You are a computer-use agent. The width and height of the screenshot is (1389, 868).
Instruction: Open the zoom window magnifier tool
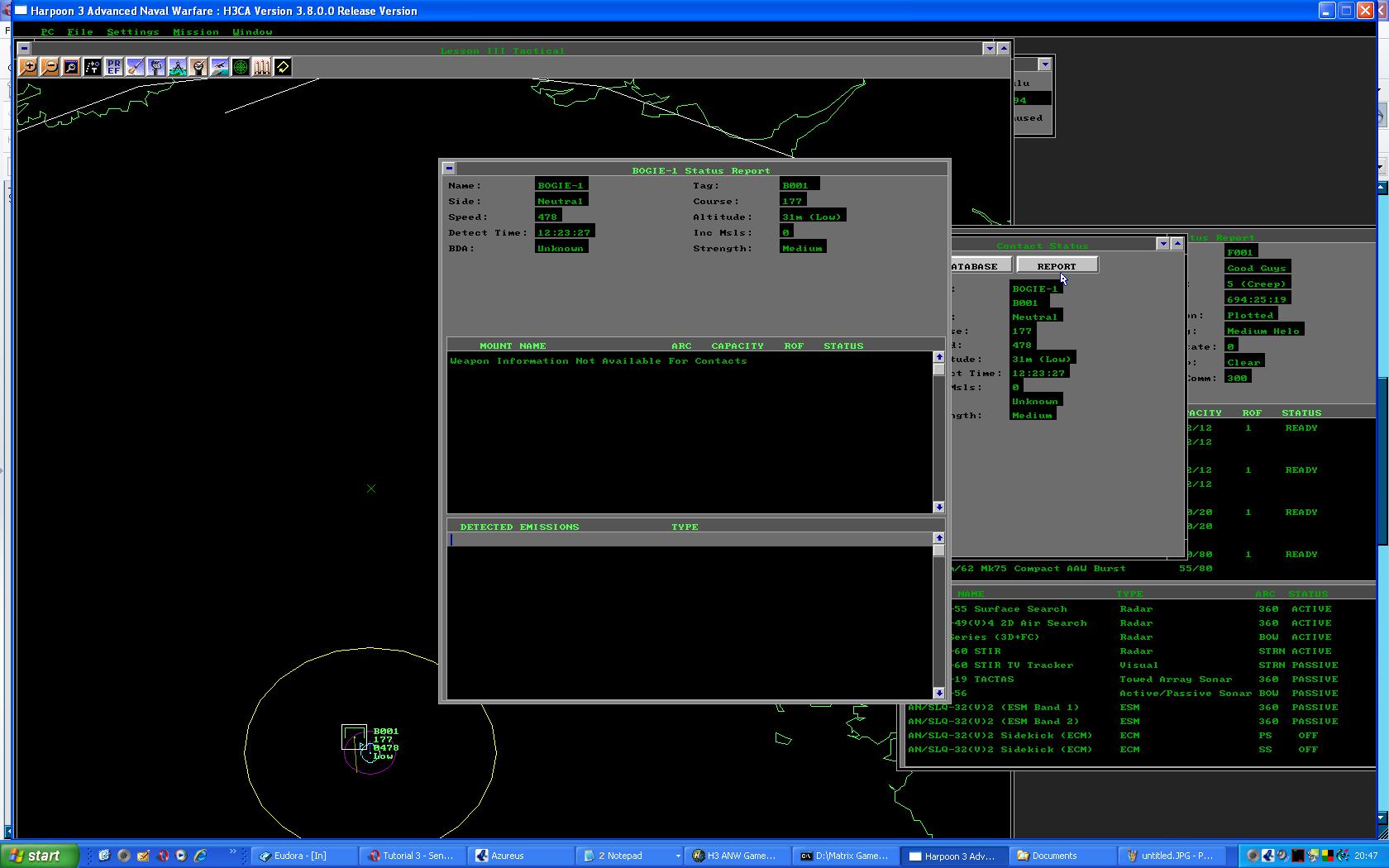[x=71, y=67]
